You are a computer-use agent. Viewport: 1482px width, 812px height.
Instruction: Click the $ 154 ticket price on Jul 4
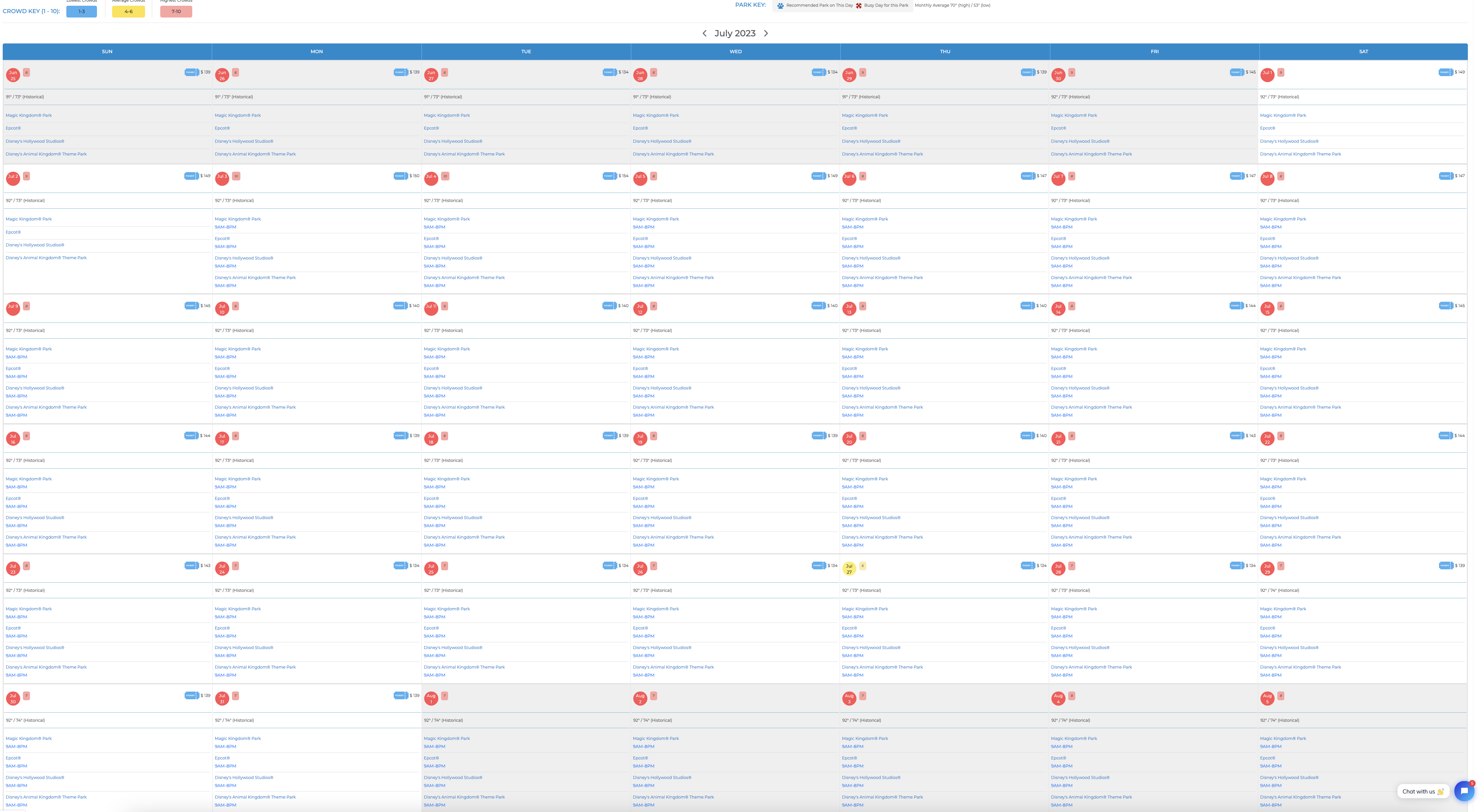tap(623, 176)
